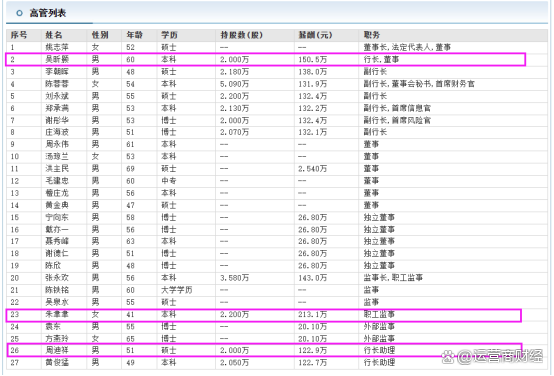Viewport: 554px width, 376px height.
Task: Click the 5.090万 shareholding cell
Action: click(x=235, y=84)
